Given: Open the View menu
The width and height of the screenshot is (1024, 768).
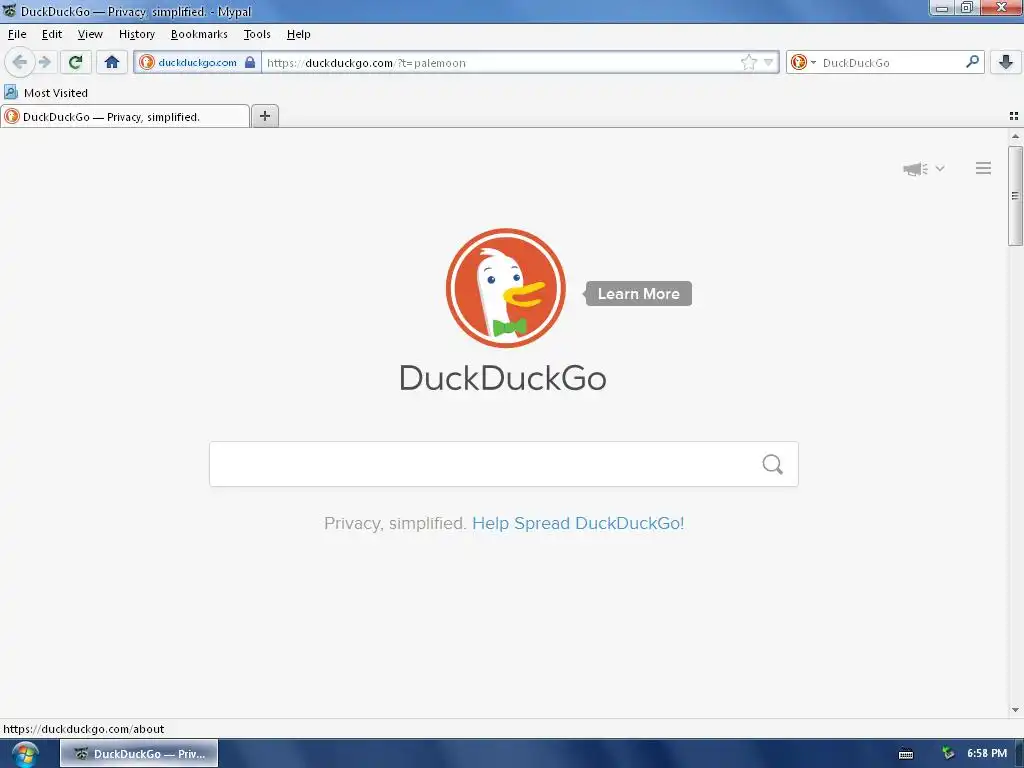Looking at the screenshot, I should [90, 34].
